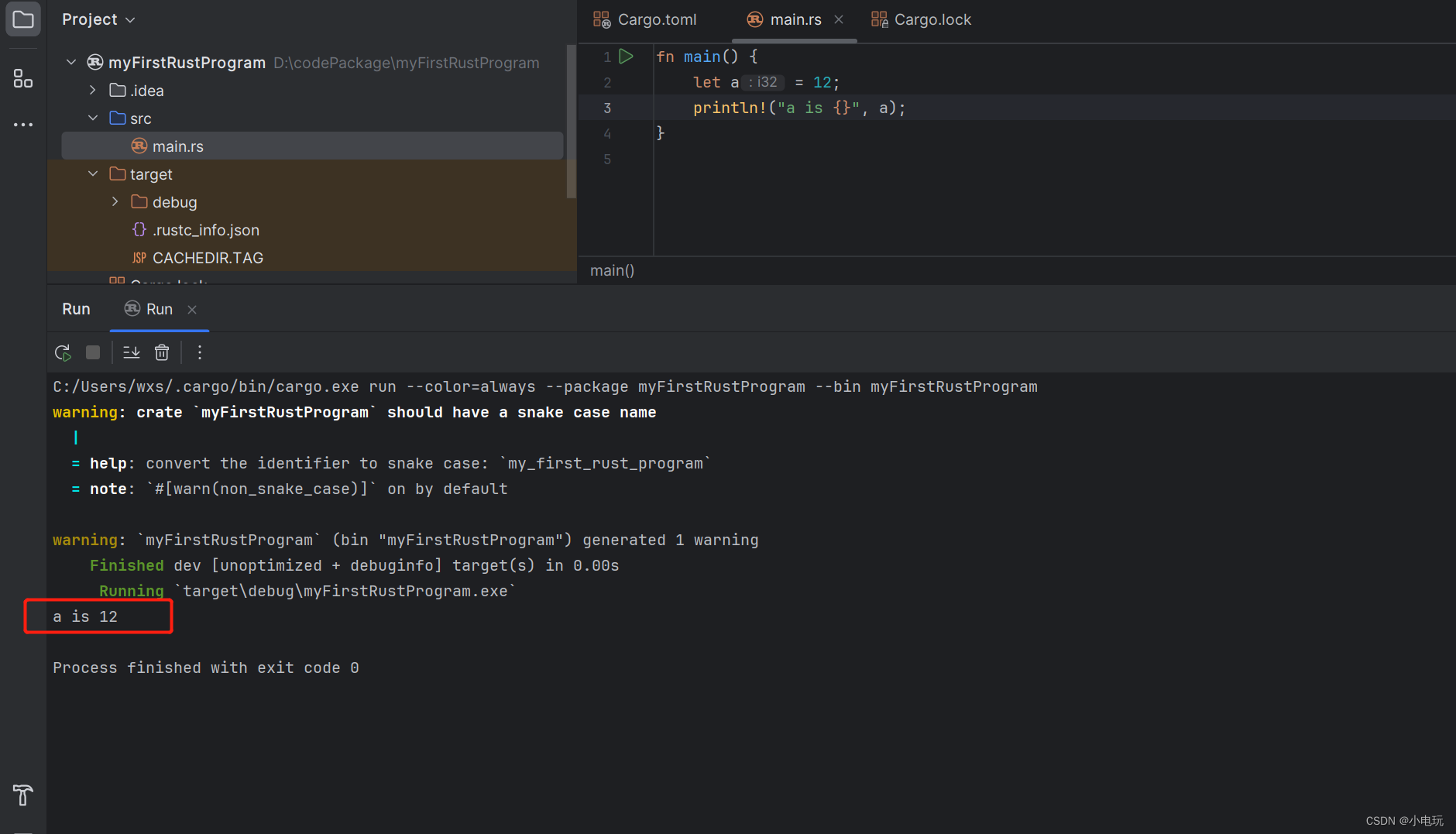Click the main() breadcrumb
Image resolution: width=1456 pixels, height=834 pixels.
point(612,270)
